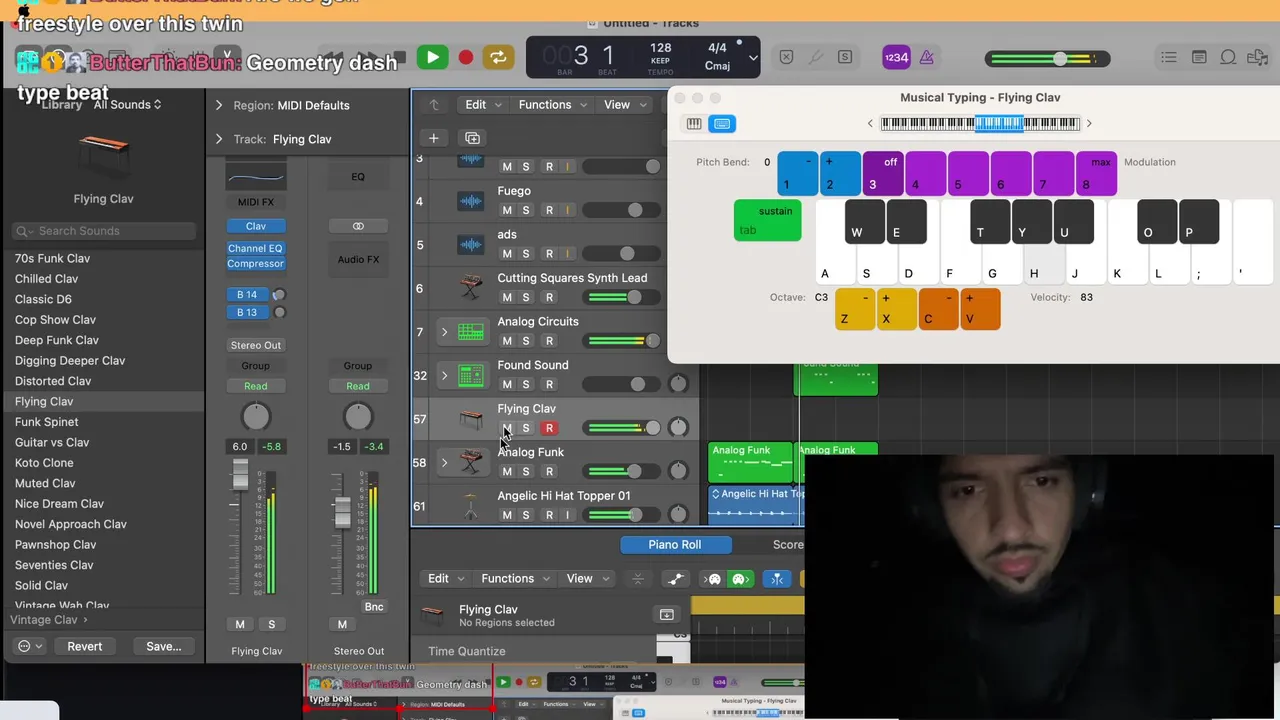Select the 70s Funk Clav patch

click(52, 258)
